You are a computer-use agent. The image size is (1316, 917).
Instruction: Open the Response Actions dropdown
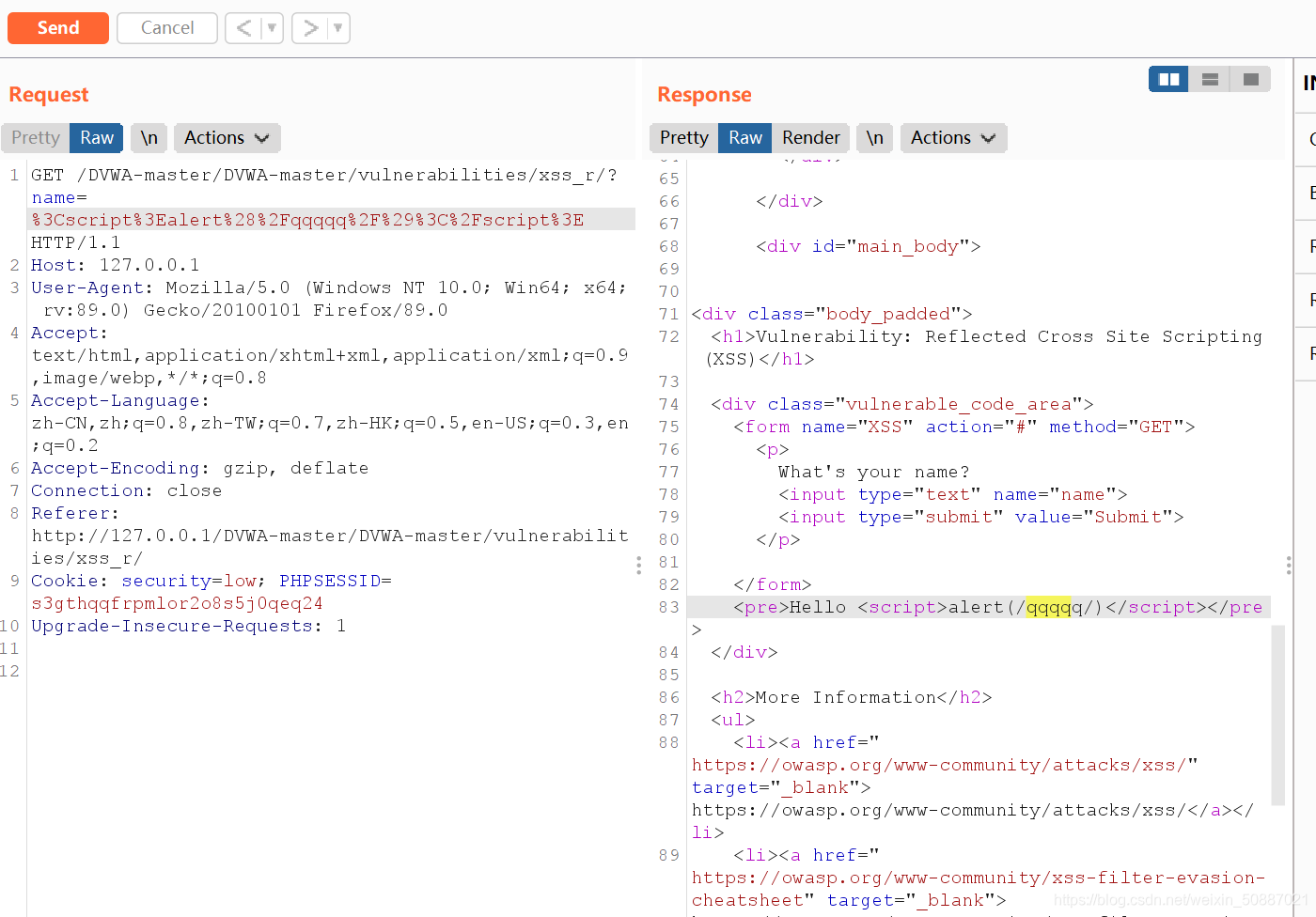tap(953, 138)
